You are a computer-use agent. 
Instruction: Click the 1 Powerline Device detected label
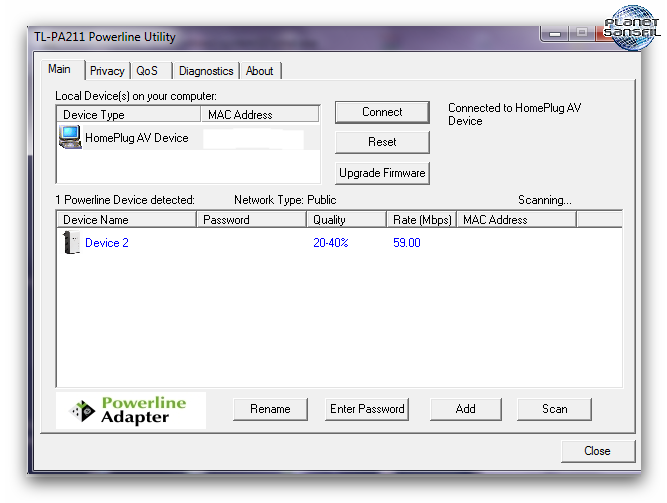click(x=125, y=200)
